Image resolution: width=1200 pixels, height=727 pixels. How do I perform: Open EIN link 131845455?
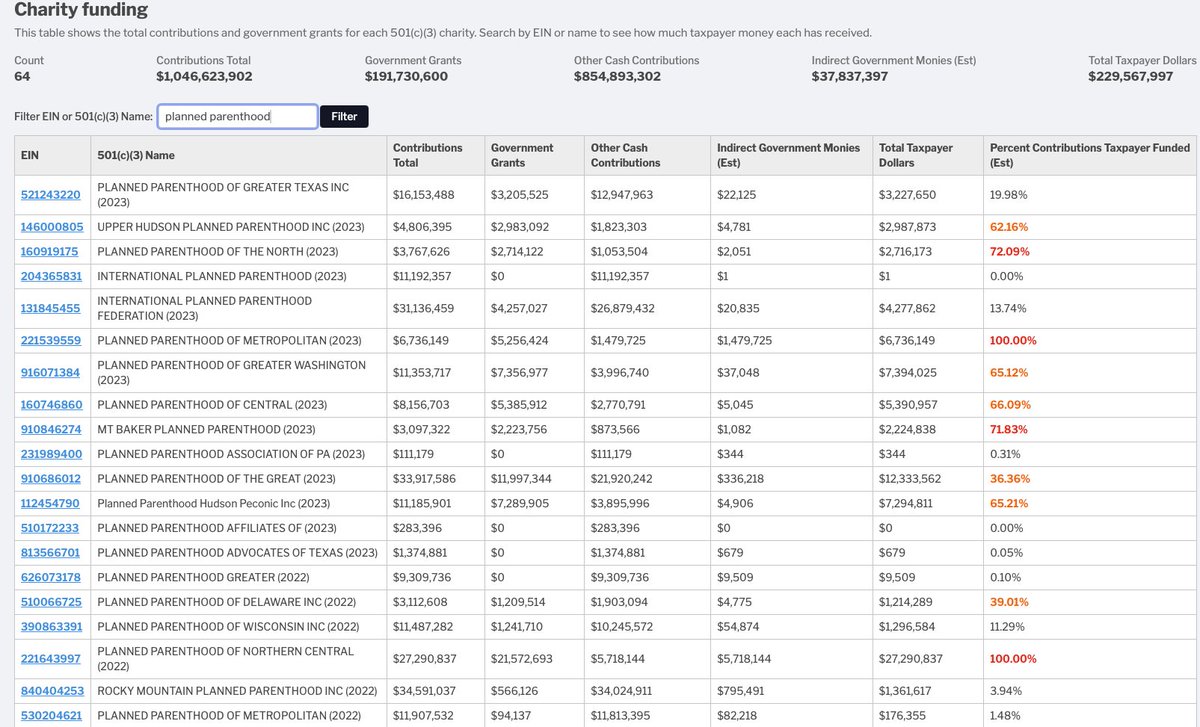point(51,308)
